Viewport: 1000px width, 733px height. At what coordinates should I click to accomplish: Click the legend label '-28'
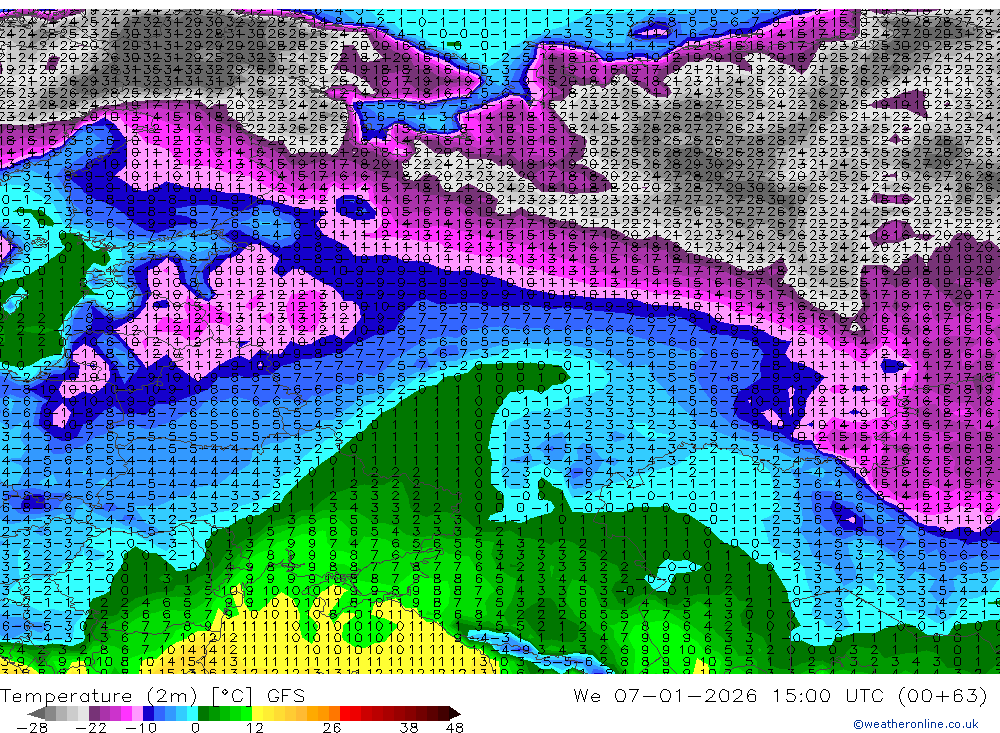pos(31,727)
